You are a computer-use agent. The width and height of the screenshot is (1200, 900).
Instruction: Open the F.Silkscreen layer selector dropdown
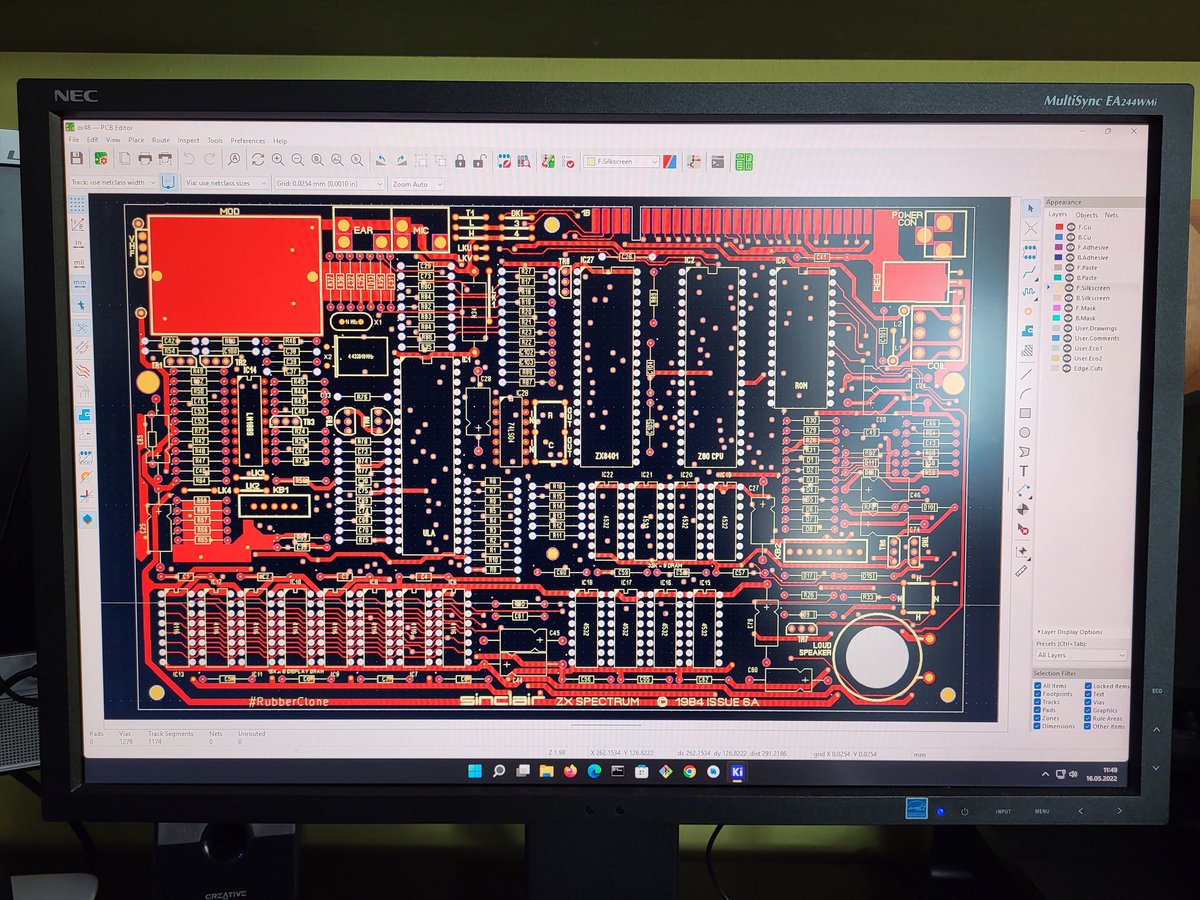pyautogui.click(x=622, y=161)
